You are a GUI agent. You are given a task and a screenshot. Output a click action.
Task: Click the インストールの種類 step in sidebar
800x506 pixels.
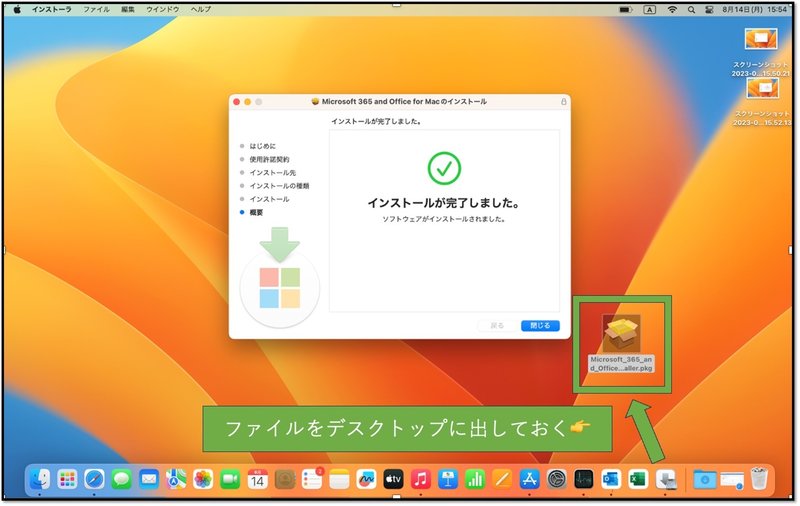[x=279, y=186]
